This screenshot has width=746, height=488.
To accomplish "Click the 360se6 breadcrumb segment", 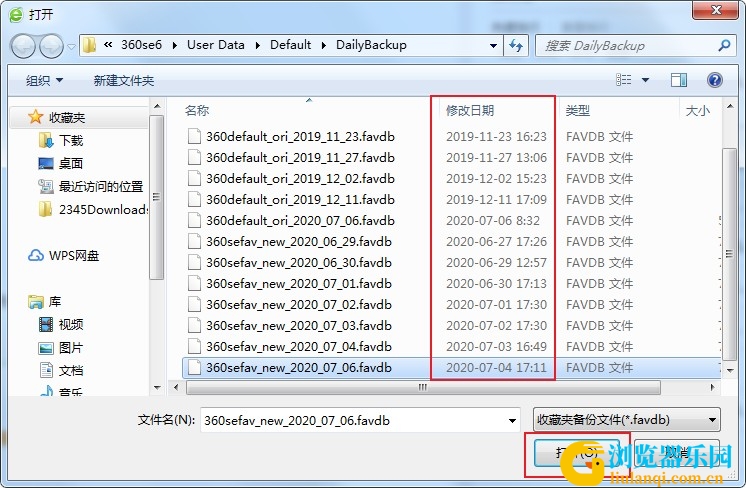I will point(141,45).
